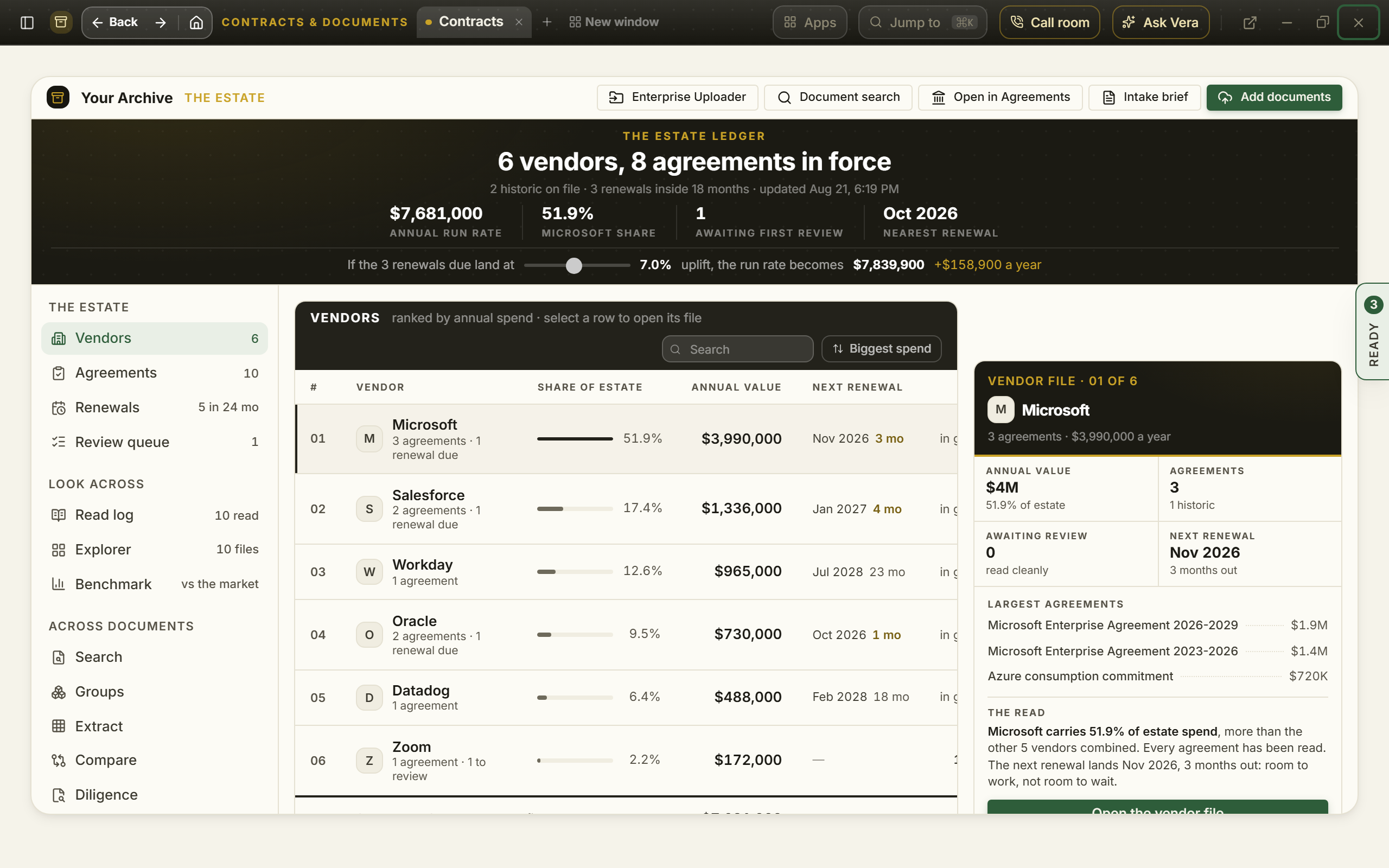Close the Contracts tab
The height and width of the screenshot is (868, 1389).
point(519,22)
